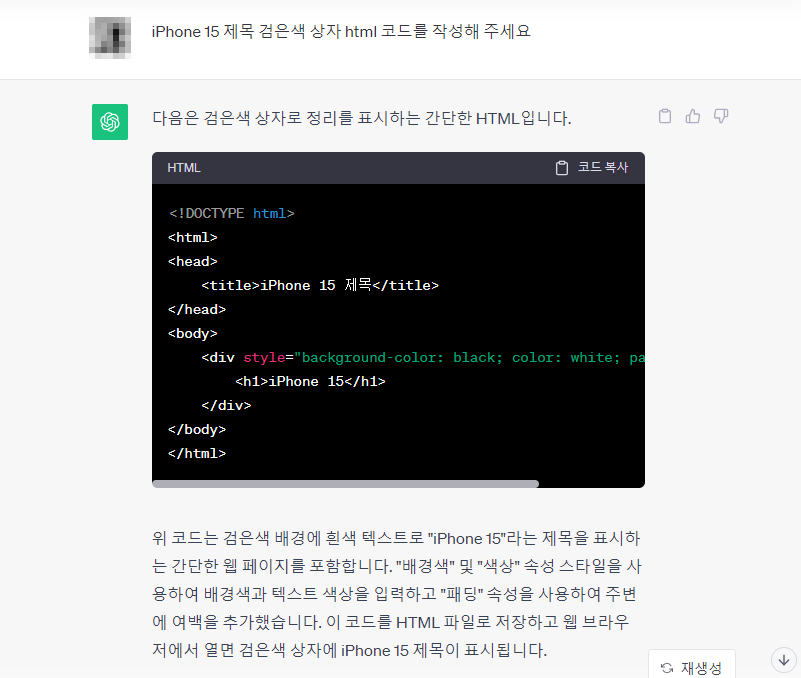The width and height of the screenshot is (801, 678).
Task: Click the horizontal scrollbar of the code block
Action: 345,484
